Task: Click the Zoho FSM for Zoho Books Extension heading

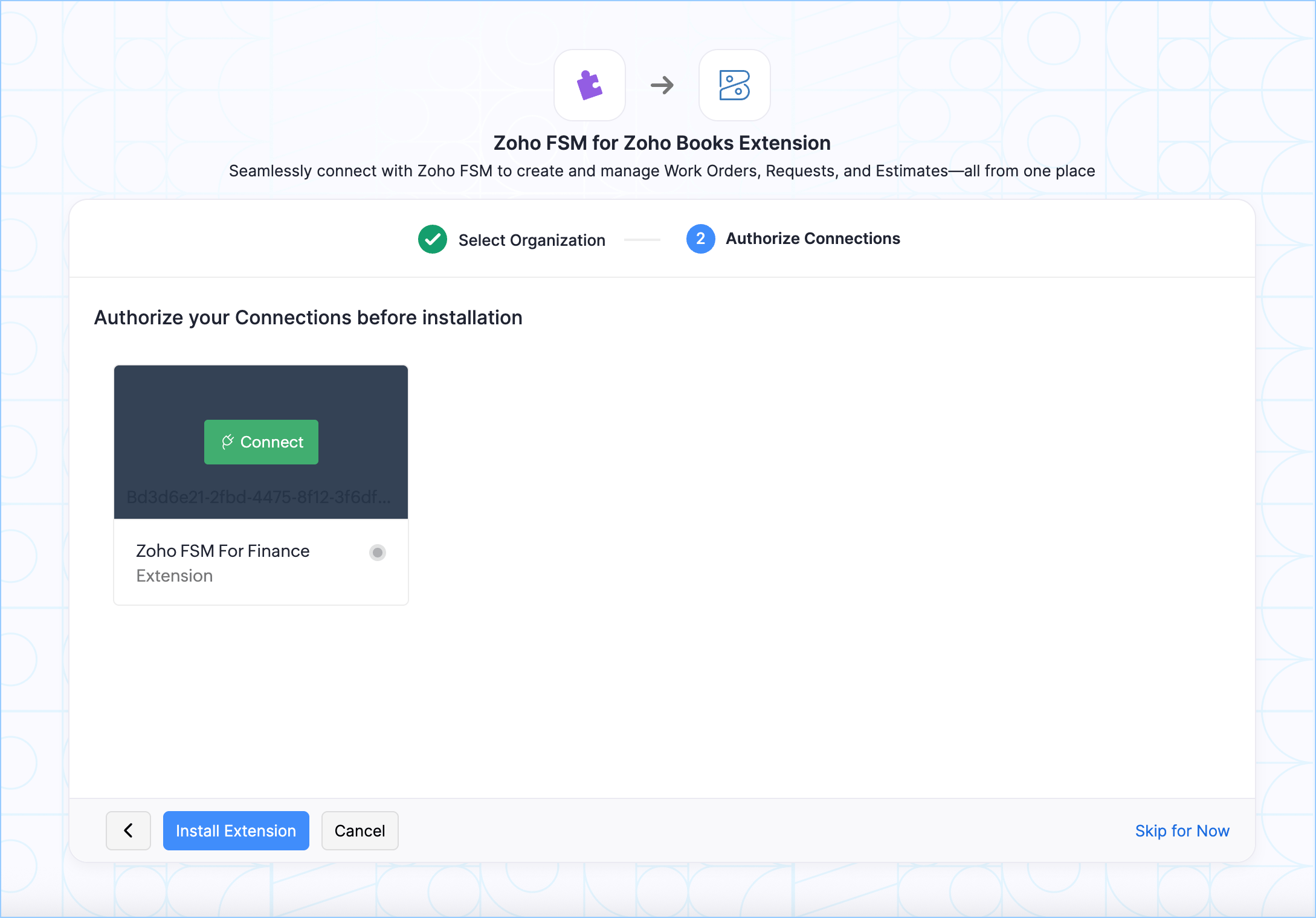Action: pos(662,143)
